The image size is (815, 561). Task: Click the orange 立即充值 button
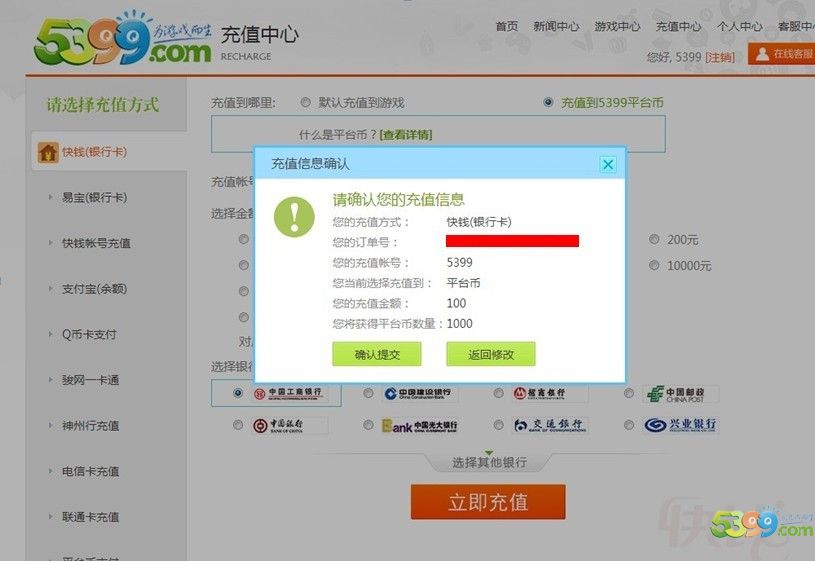pos(488,502)
